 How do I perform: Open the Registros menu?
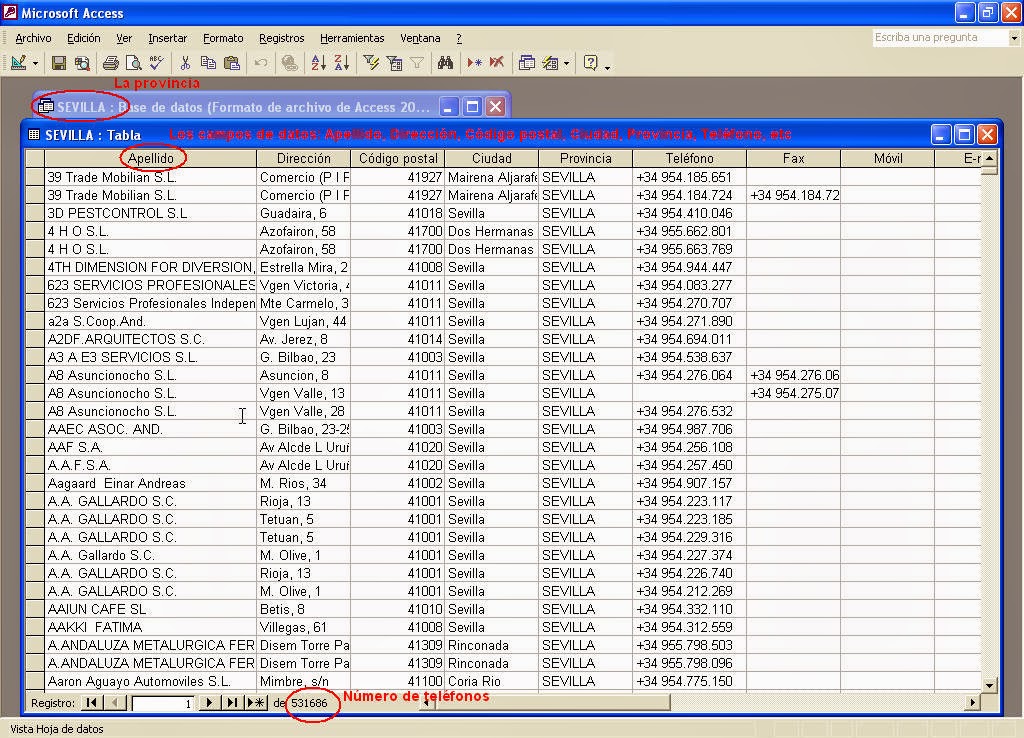coord(280,38)
